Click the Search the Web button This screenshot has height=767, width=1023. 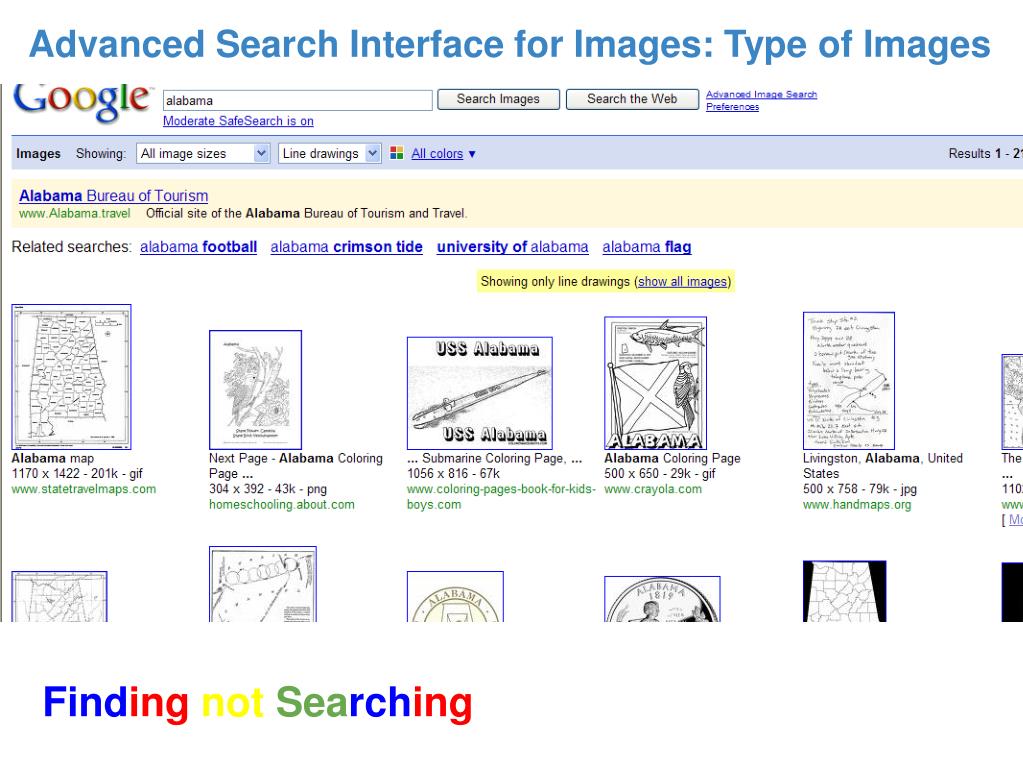pyautogui.click(x=632, y=99)
